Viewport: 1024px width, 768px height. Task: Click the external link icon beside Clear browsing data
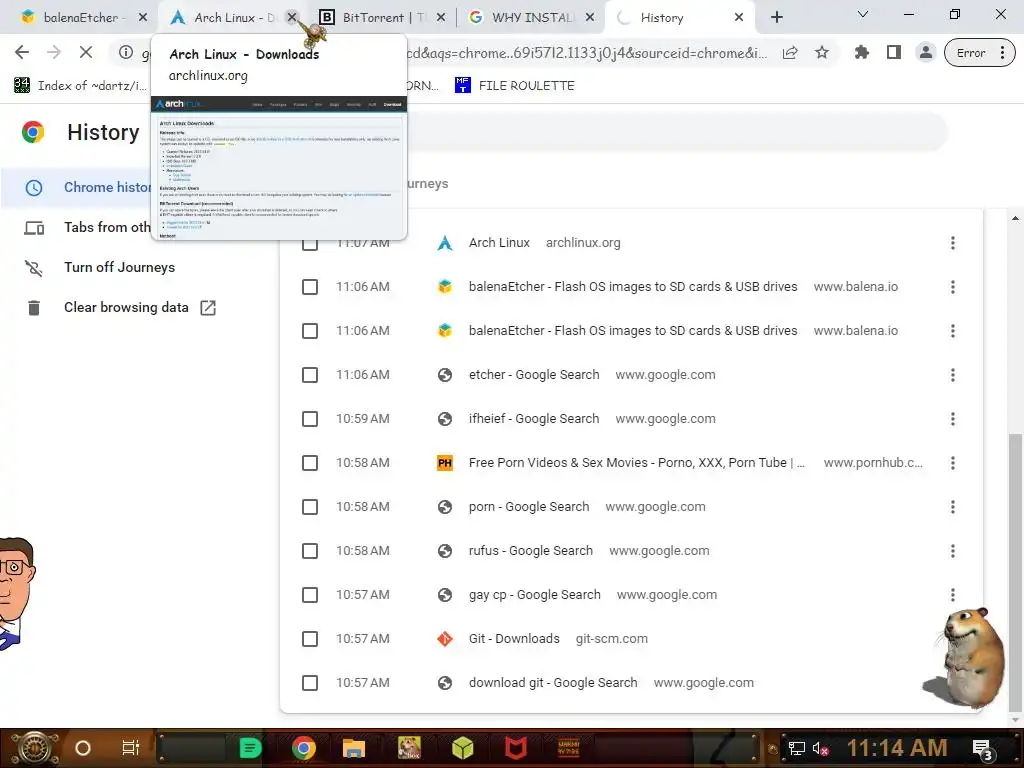tap(208, 308)
